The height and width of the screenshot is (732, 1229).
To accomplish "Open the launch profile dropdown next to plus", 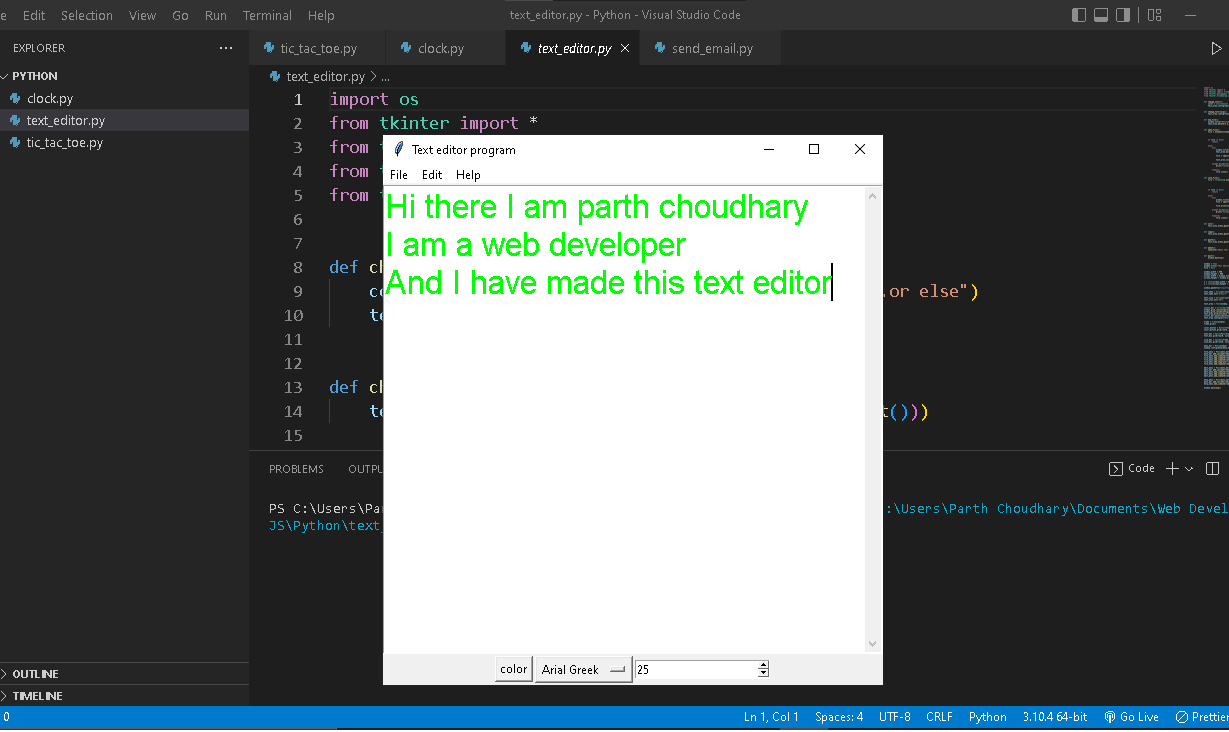I will pos(1189,468).
